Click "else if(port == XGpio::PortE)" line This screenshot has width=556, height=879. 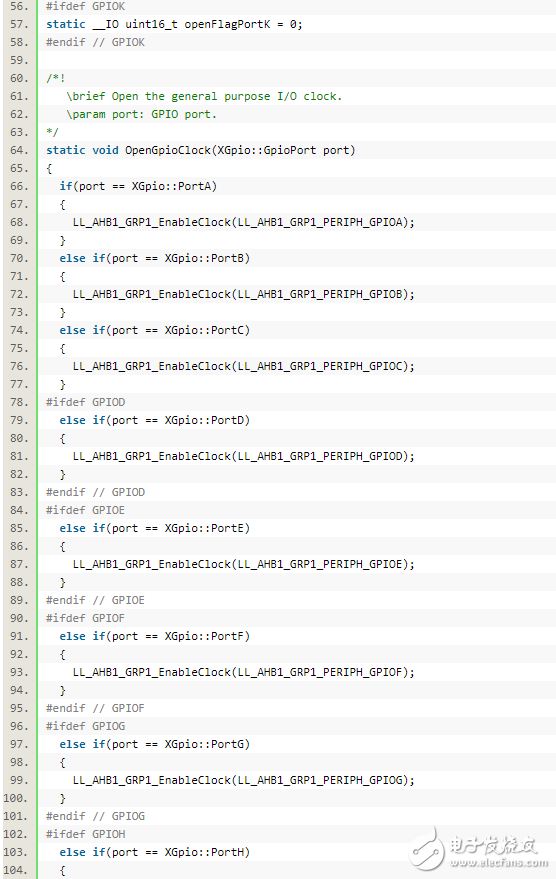(x=155, y=528)
